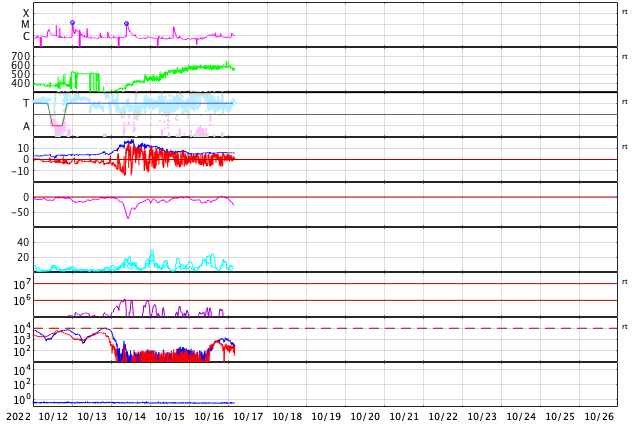Image resolution: width=634 pixels, height=424 pixels.
Task: Click the X class label on the flare axis
Action: [x=26, y=13]
